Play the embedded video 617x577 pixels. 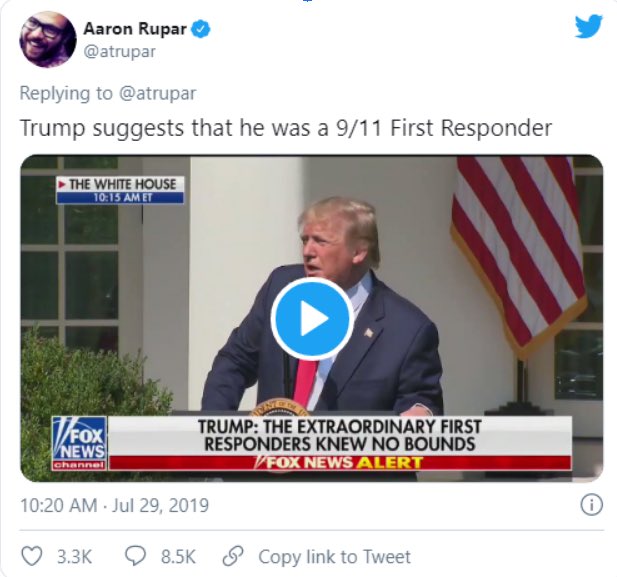pyautogui.click(x=312, y=318)
